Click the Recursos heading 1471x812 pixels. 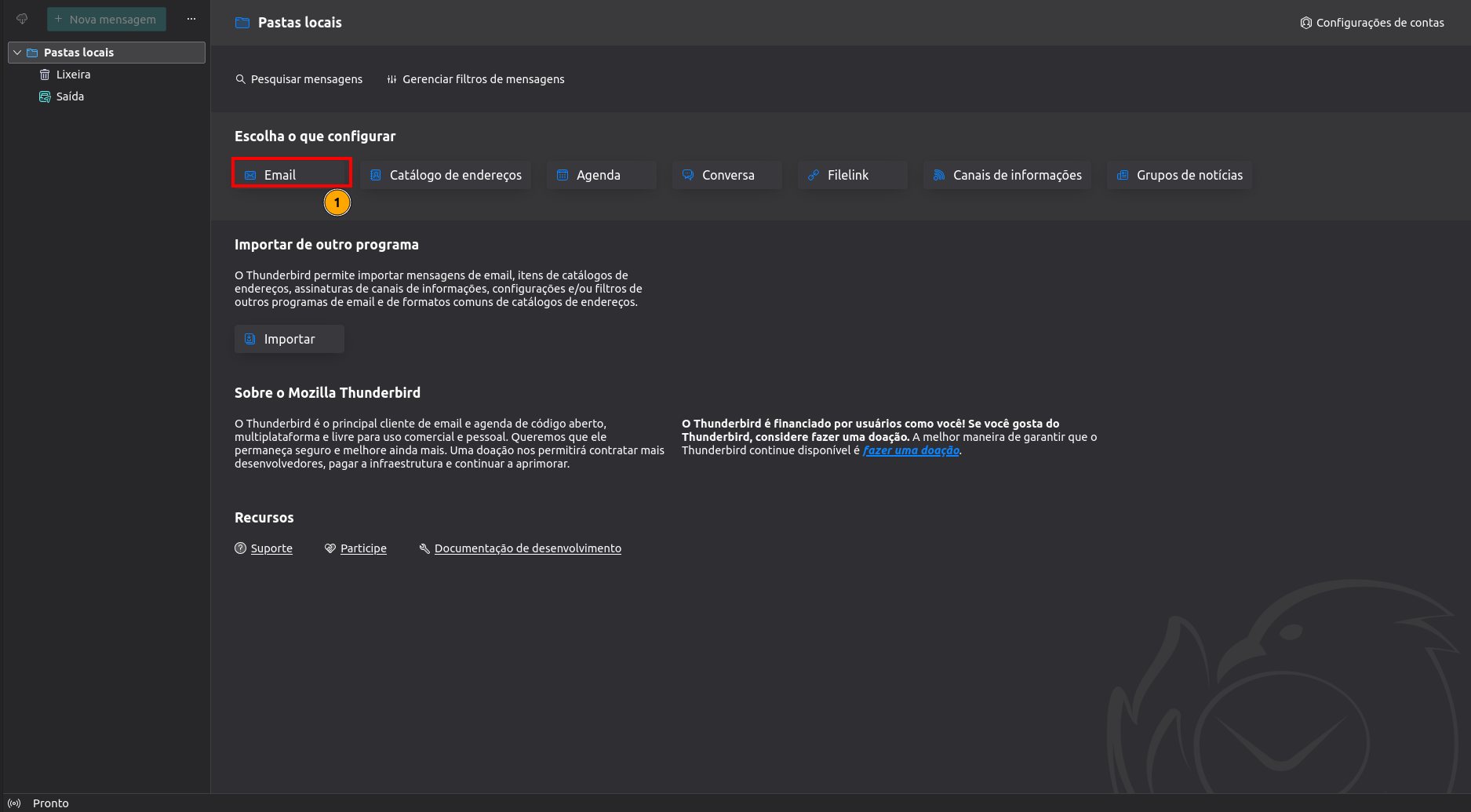(264, 518)
